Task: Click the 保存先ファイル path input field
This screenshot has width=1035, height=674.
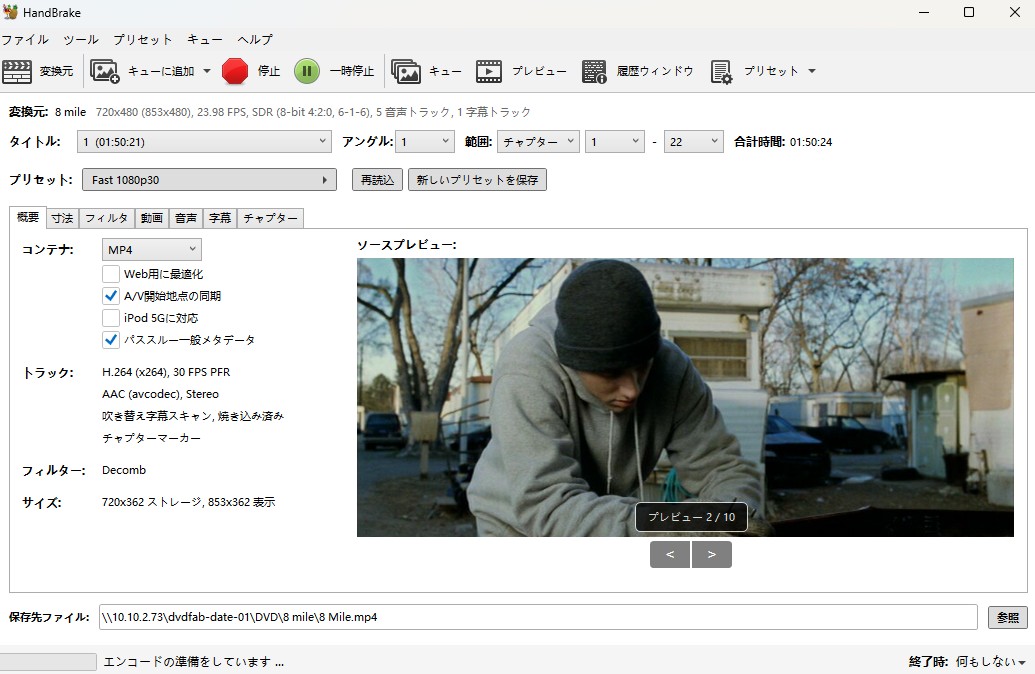Action: tap(537, 617)
